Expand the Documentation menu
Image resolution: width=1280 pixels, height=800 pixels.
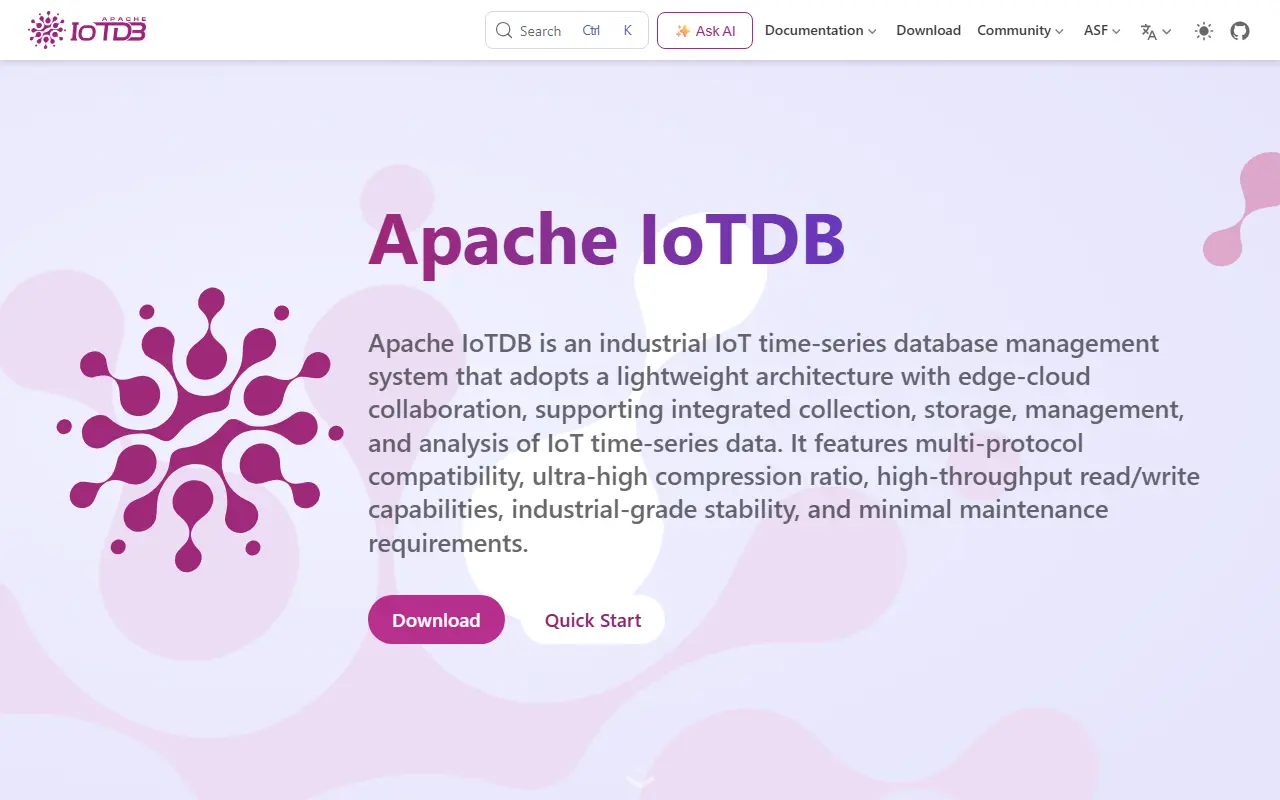(821, 31)
